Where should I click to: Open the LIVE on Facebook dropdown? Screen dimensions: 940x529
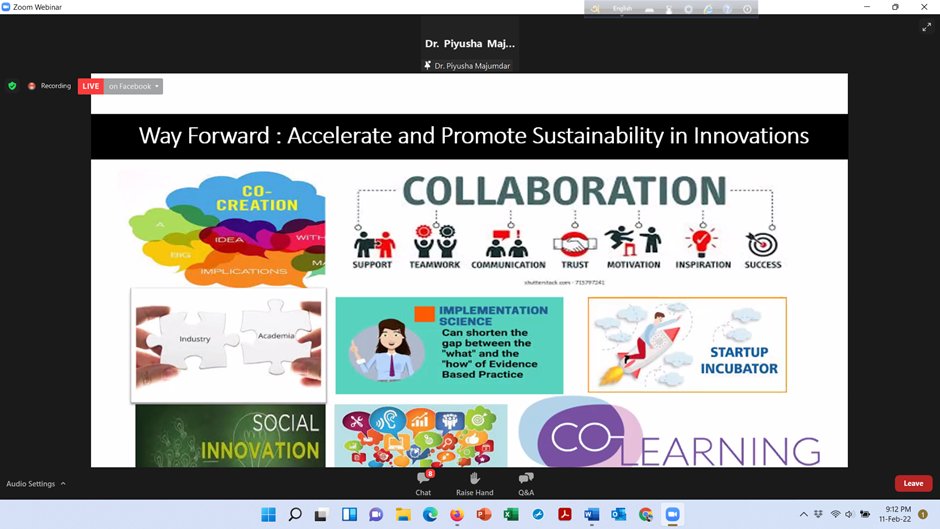134,86
